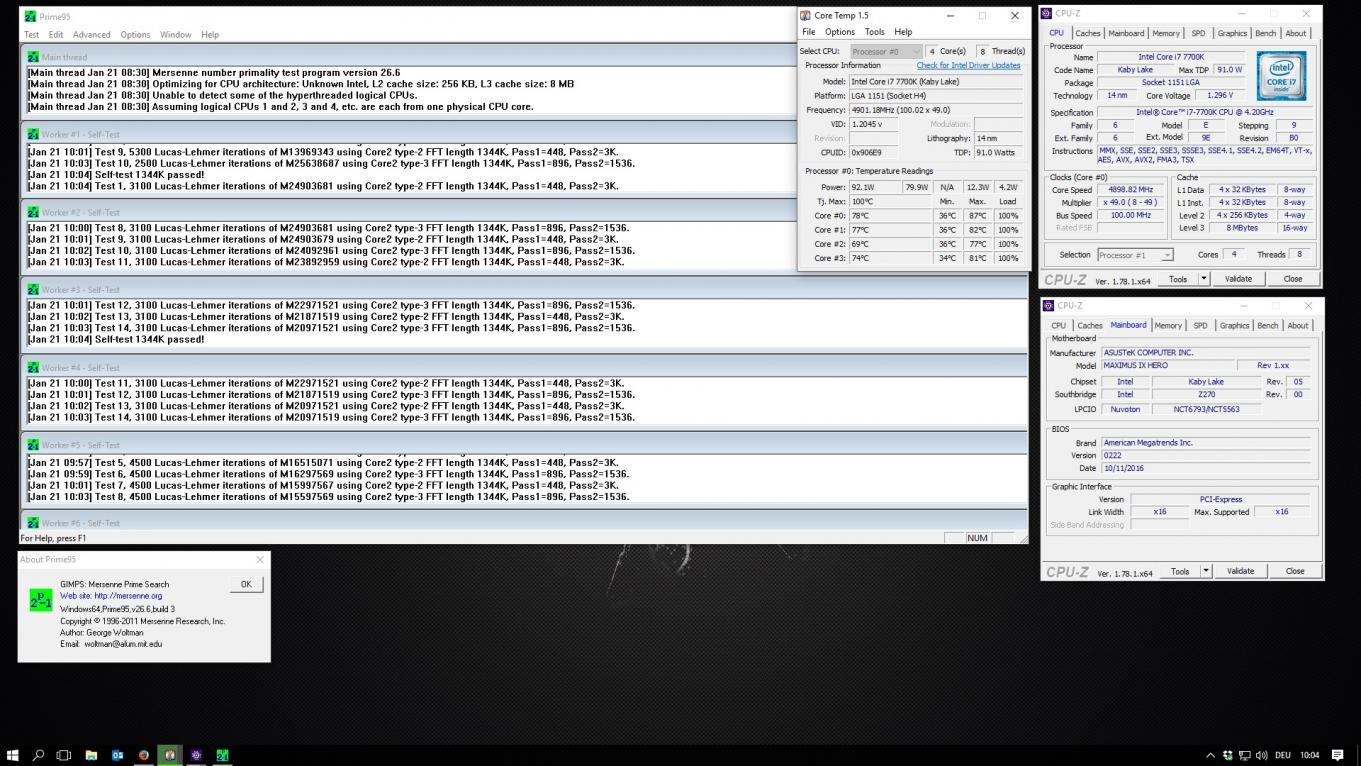Open the Window menu in Prime95

pyautogui.click(x=175, y=34)
